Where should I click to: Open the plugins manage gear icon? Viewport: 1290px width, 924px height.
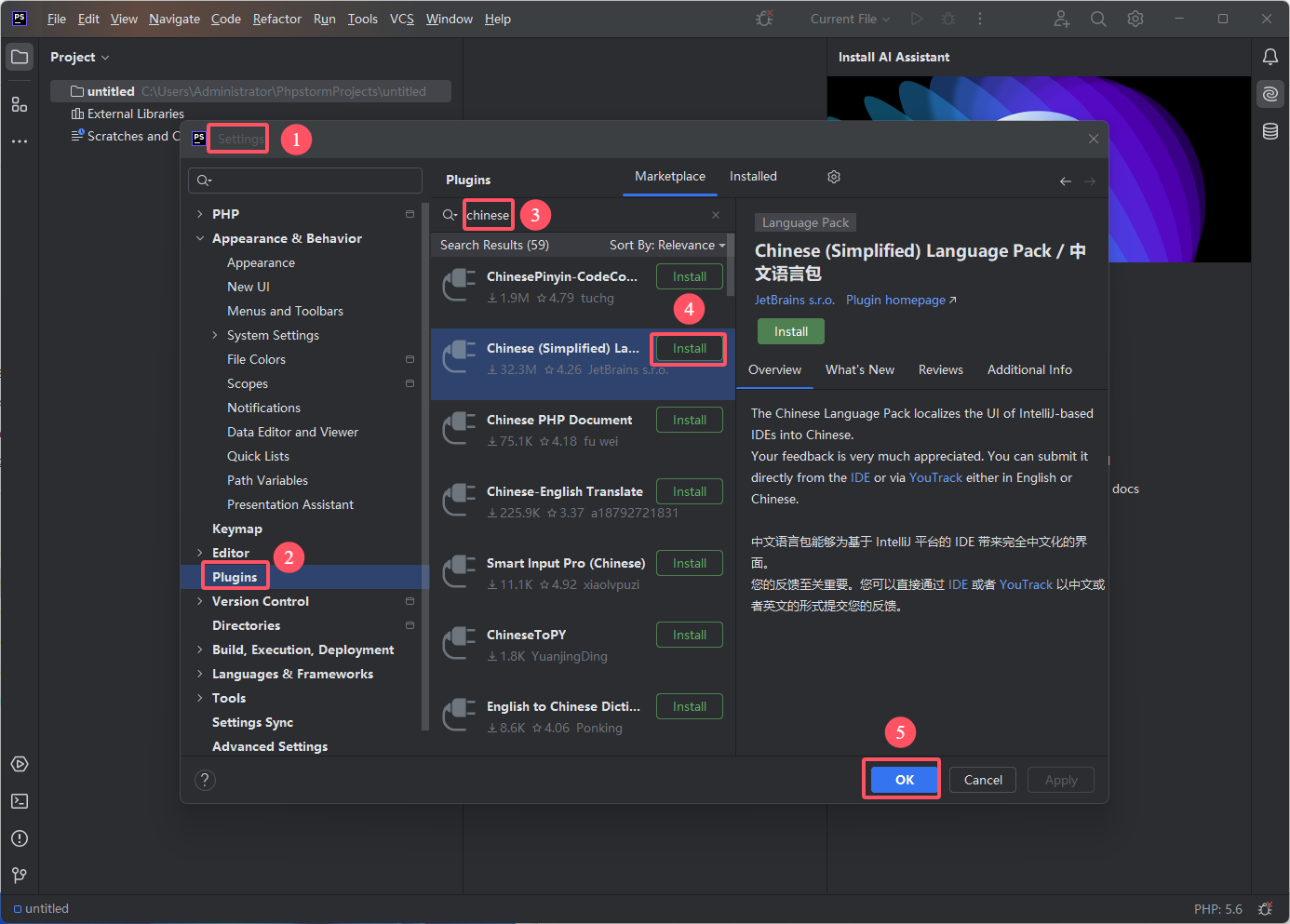pyautogui.click(x=834, y=177)
